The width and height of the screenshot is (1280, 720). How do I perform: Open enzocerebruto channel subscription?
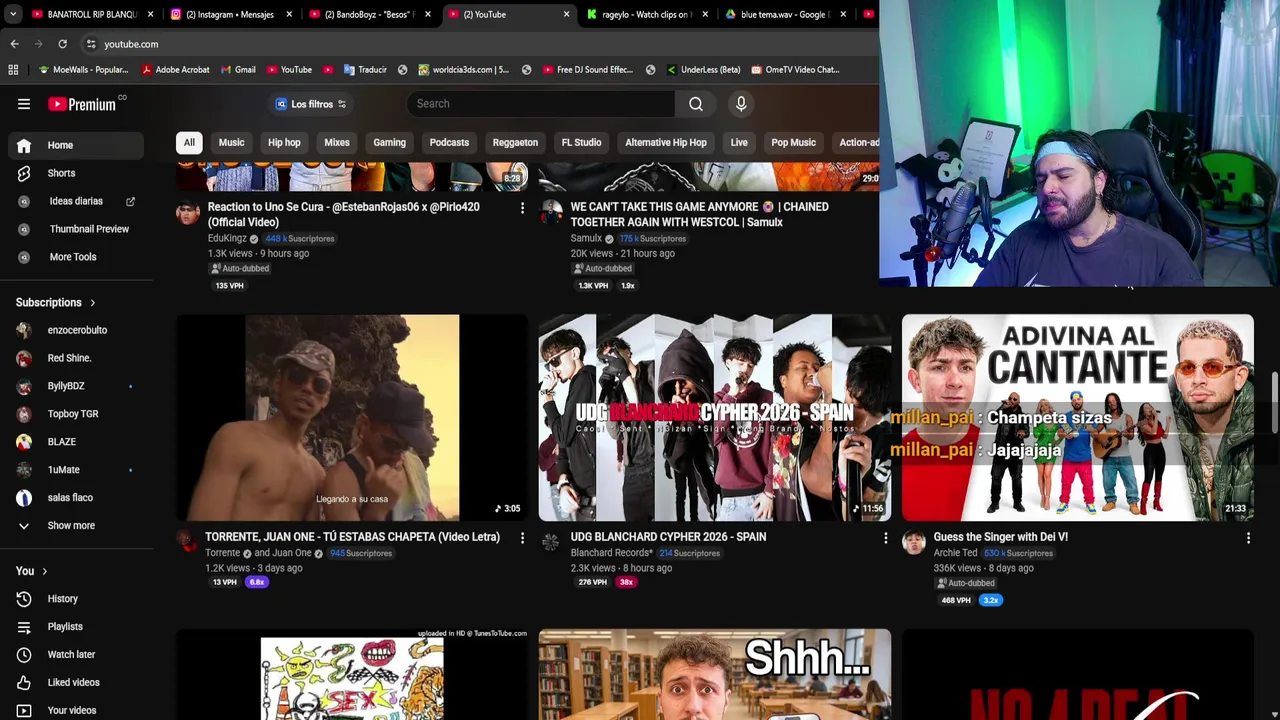point(76,330)
